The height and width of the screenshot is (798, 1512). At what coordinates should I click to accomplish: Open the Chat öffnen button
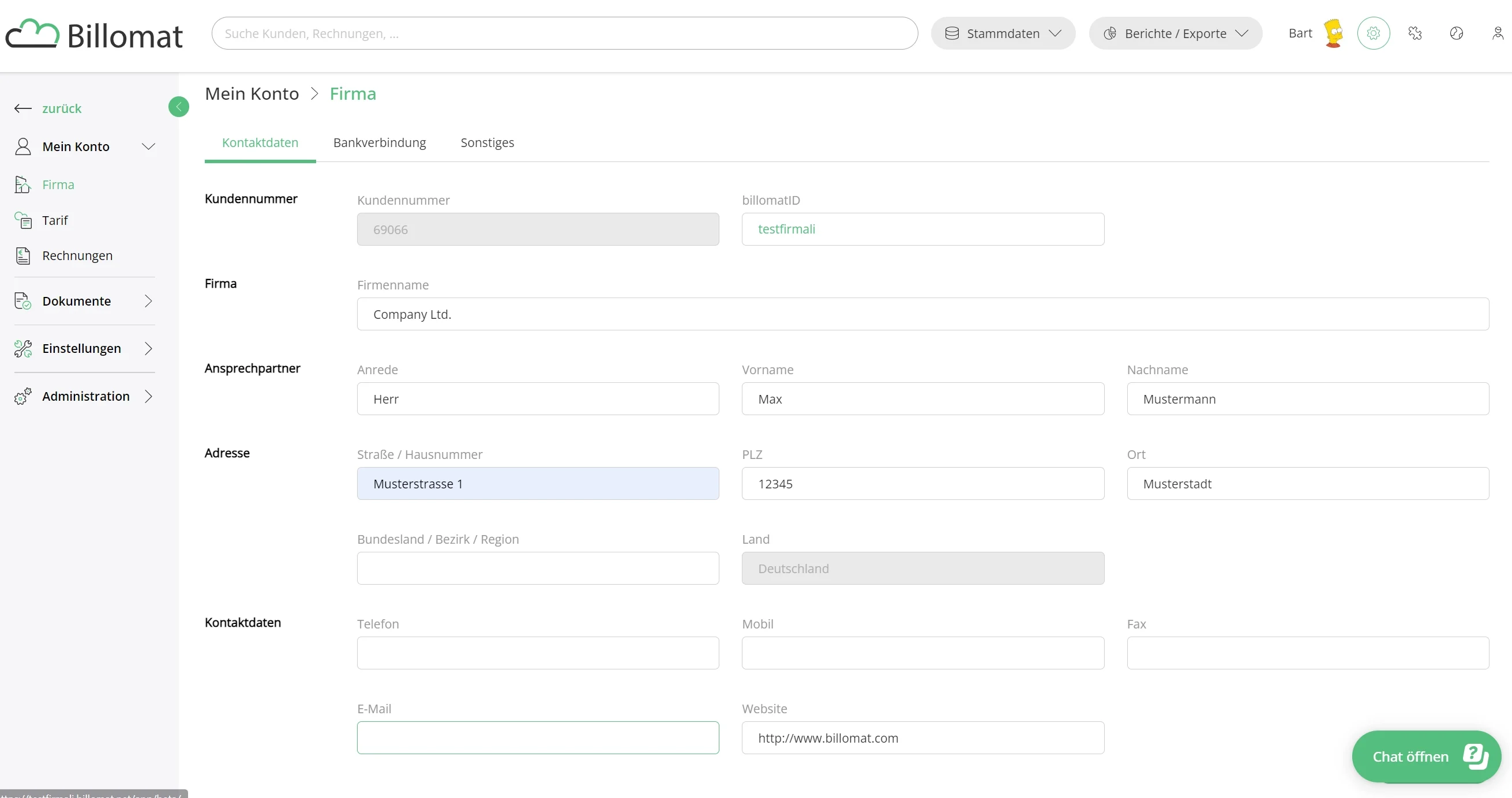(x=1426, y=756)
